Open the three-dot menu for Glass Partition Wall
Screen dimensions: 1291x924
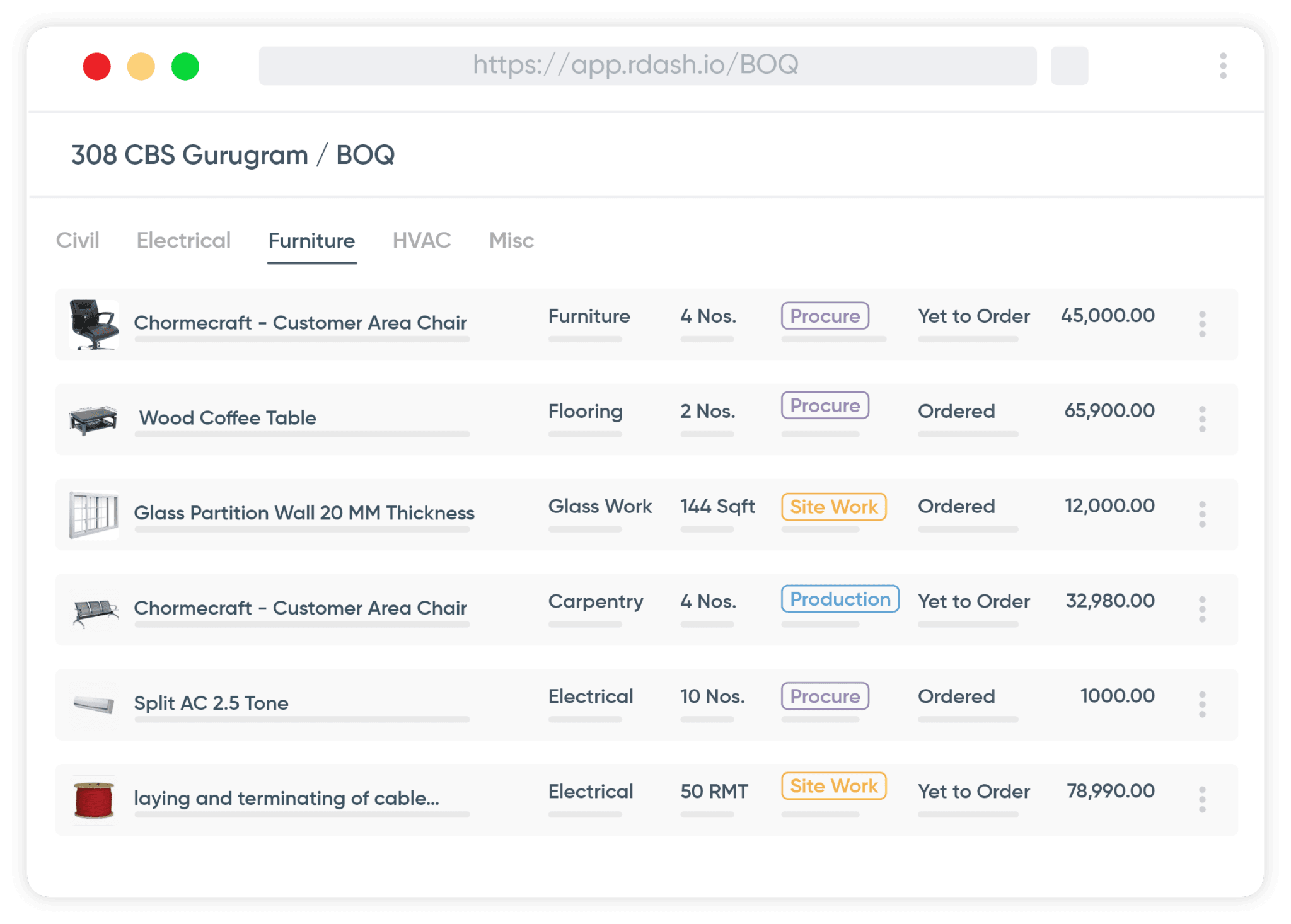pyautogui.click(x=1203, y=514)
